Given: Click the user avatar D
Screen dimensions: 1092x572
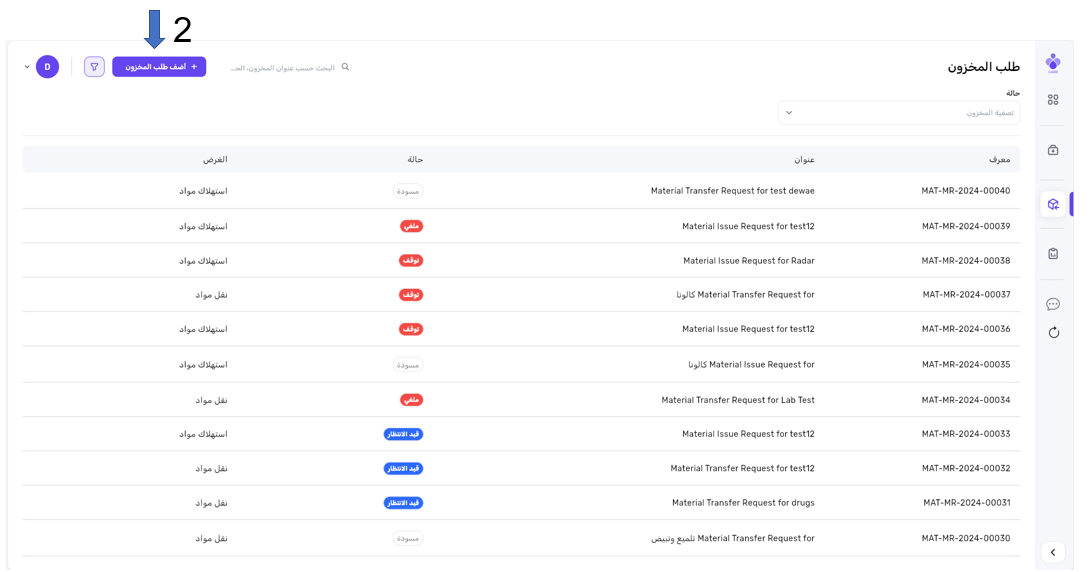Looking at the screenshot, I should 47,67.
